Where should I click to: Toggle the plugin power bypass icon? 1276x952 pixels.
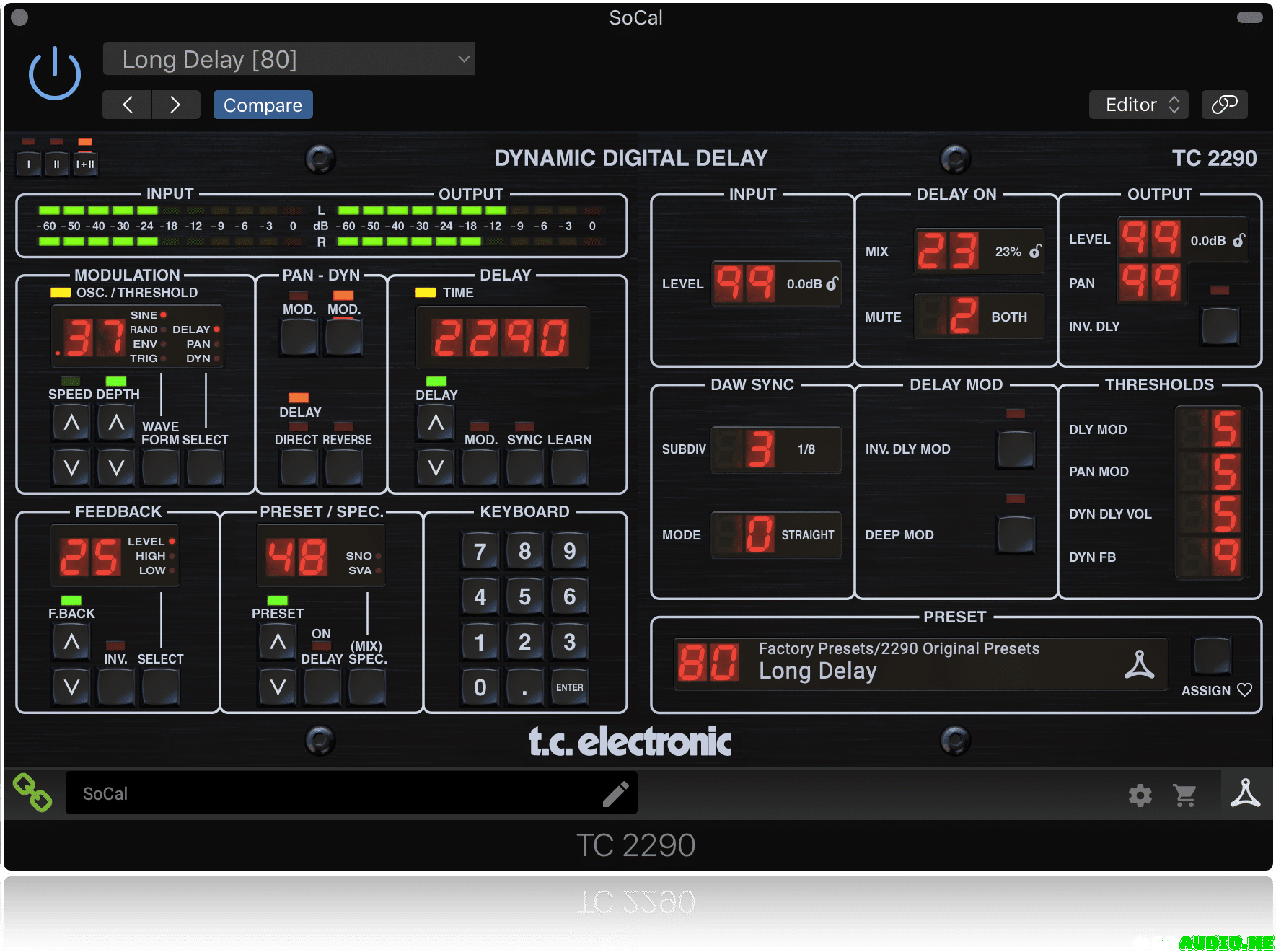click(x=55, y=74)
